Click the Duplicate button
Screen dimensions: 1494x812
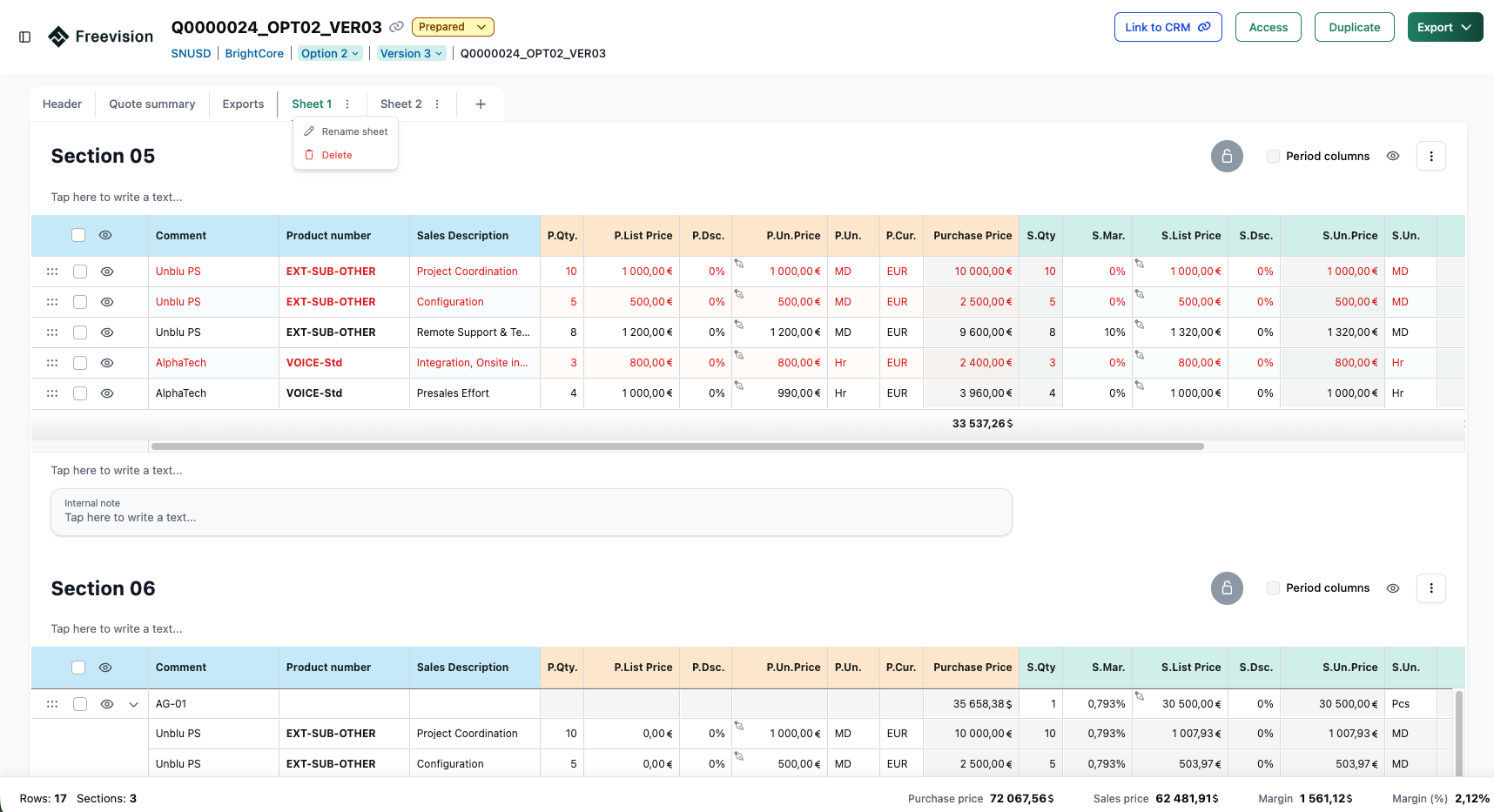coord(1354,27)
